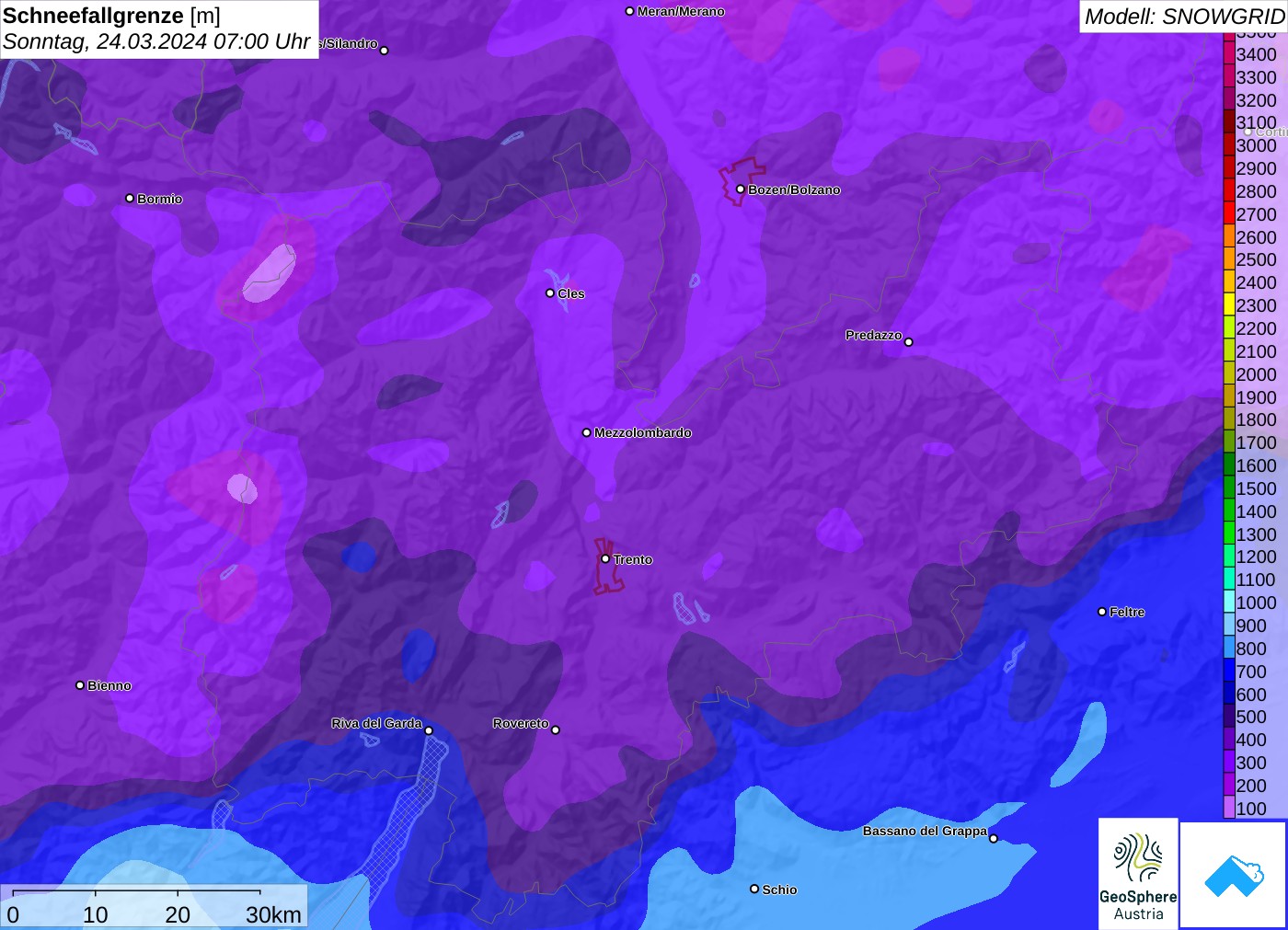Click the Bormio city marker dot

click(130, 198)
